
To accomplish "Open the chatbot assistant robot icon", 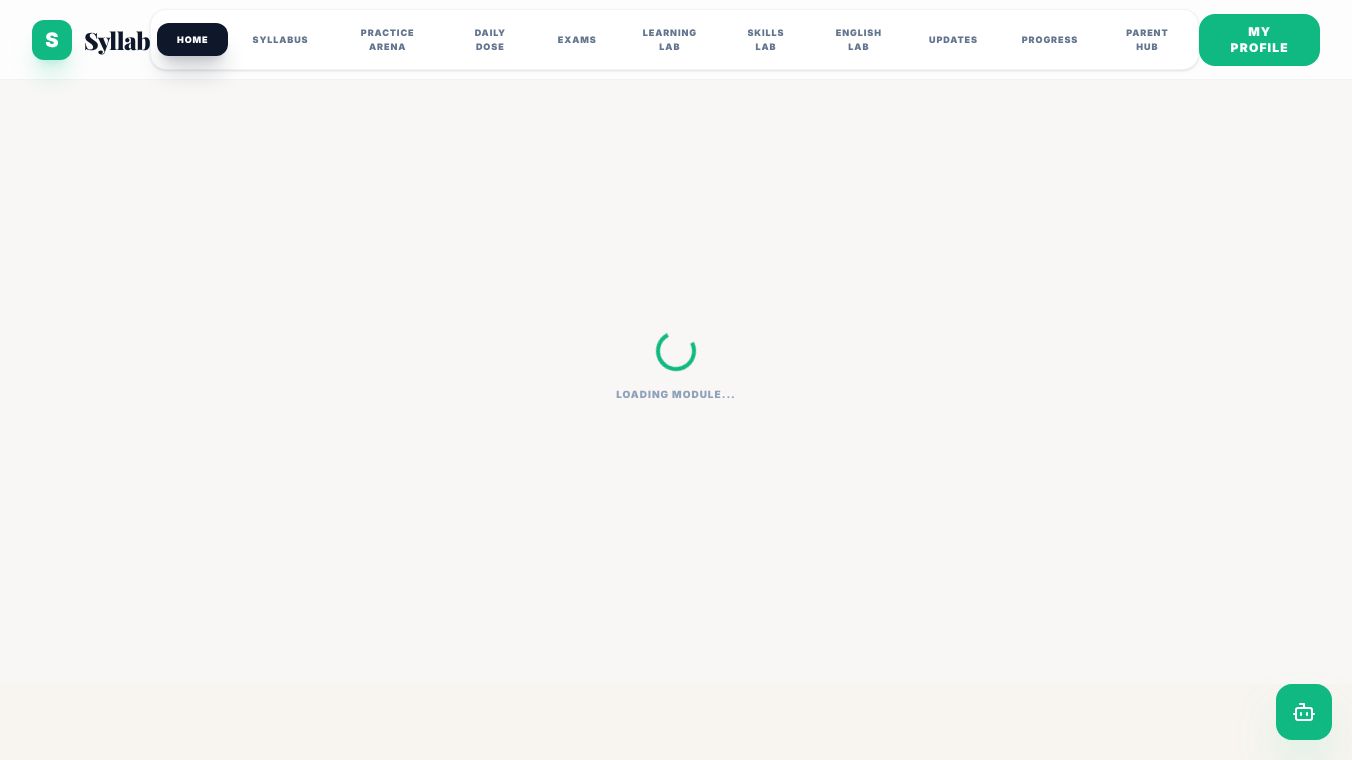I will [1303, 712].
